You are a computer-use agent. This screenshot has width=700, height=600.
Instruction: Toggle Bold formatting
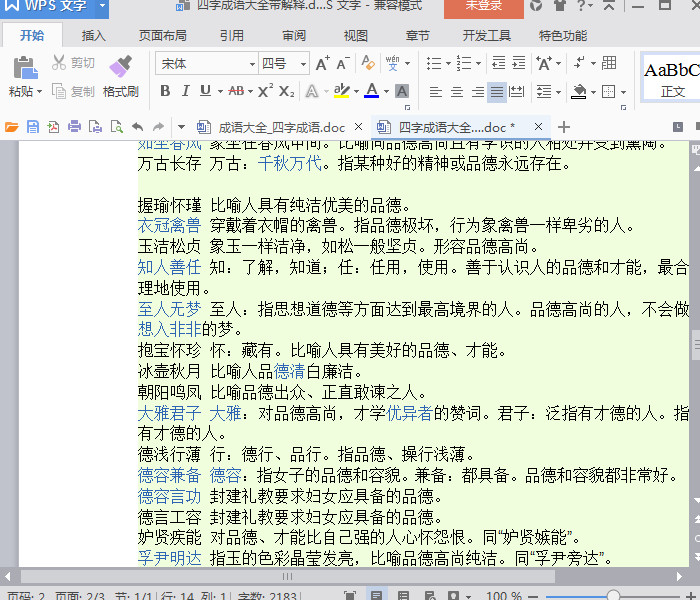[165, 91]
